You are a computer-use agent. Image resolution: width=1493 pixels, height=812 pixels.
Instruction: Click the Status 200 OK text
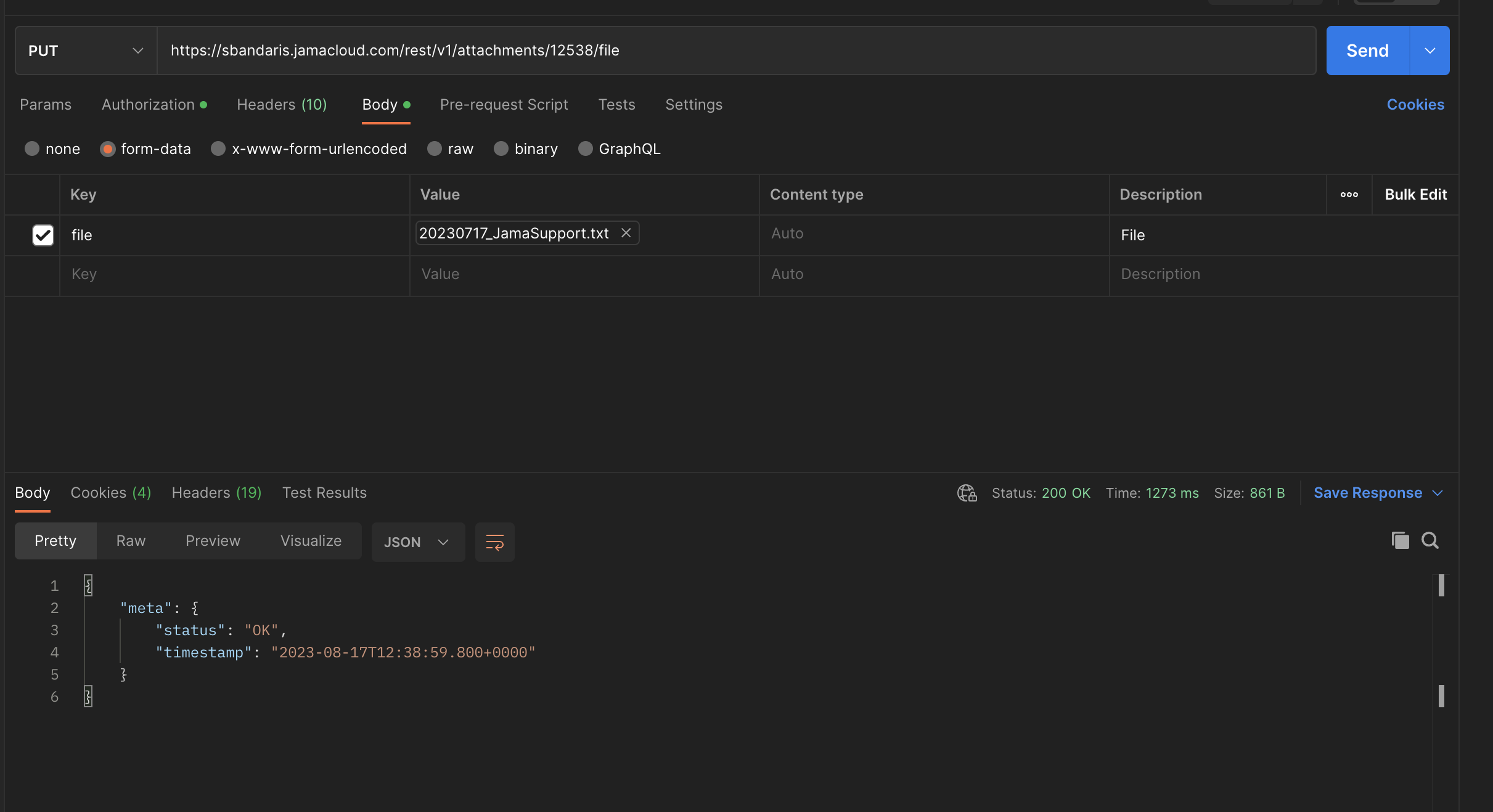pyautogui.click(x=1041, y=493)
